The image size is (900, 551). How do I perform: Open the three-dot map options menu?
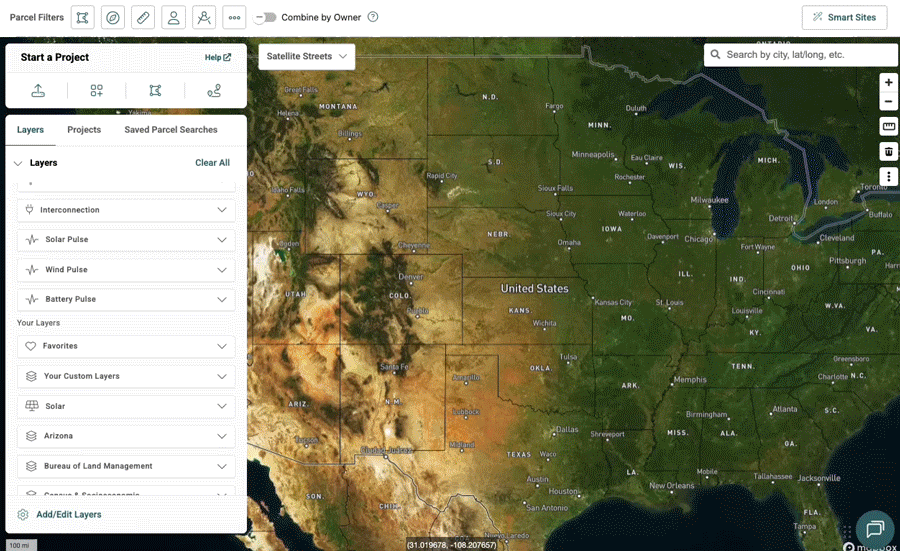888,177
